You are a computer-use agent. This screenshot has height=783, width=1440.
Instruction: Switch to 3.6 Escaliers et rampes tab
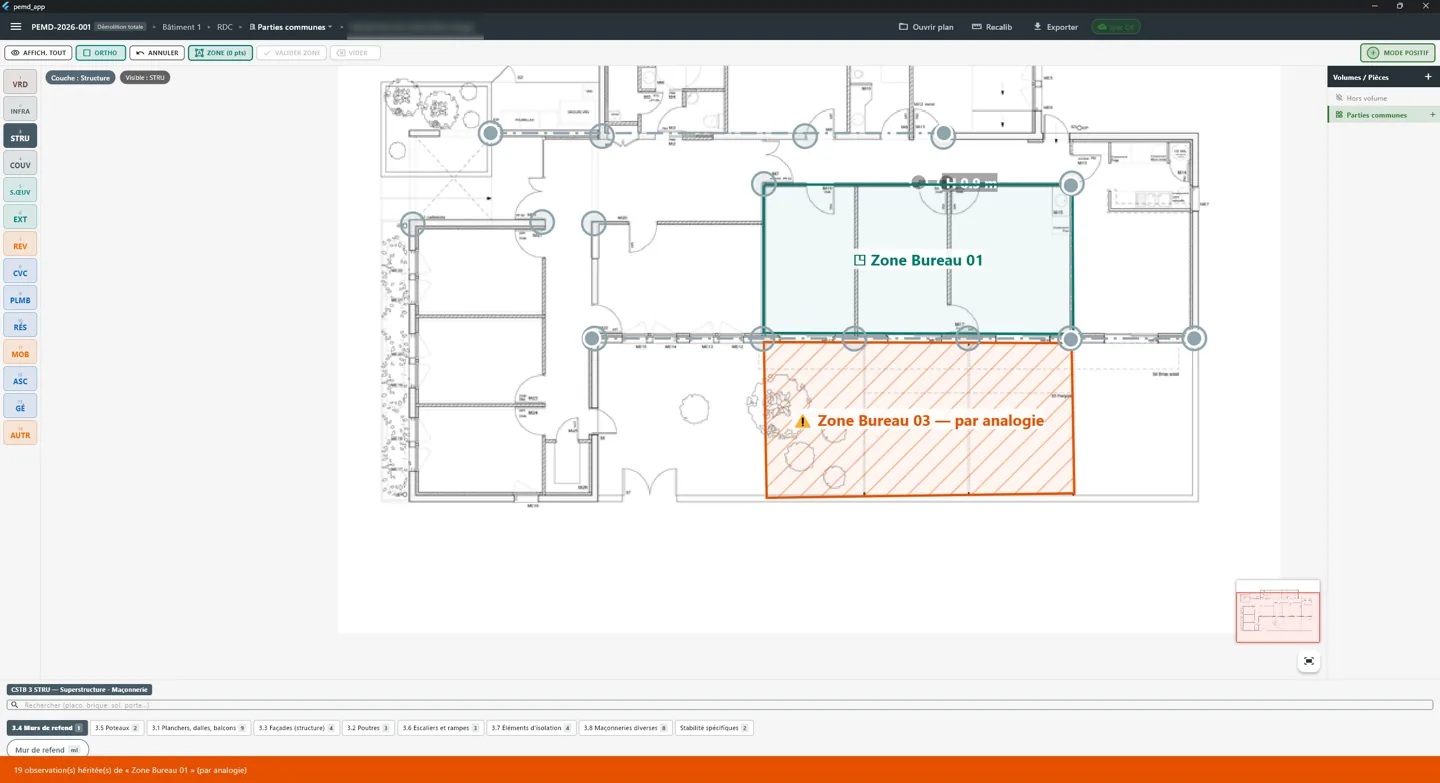[440, 728]
